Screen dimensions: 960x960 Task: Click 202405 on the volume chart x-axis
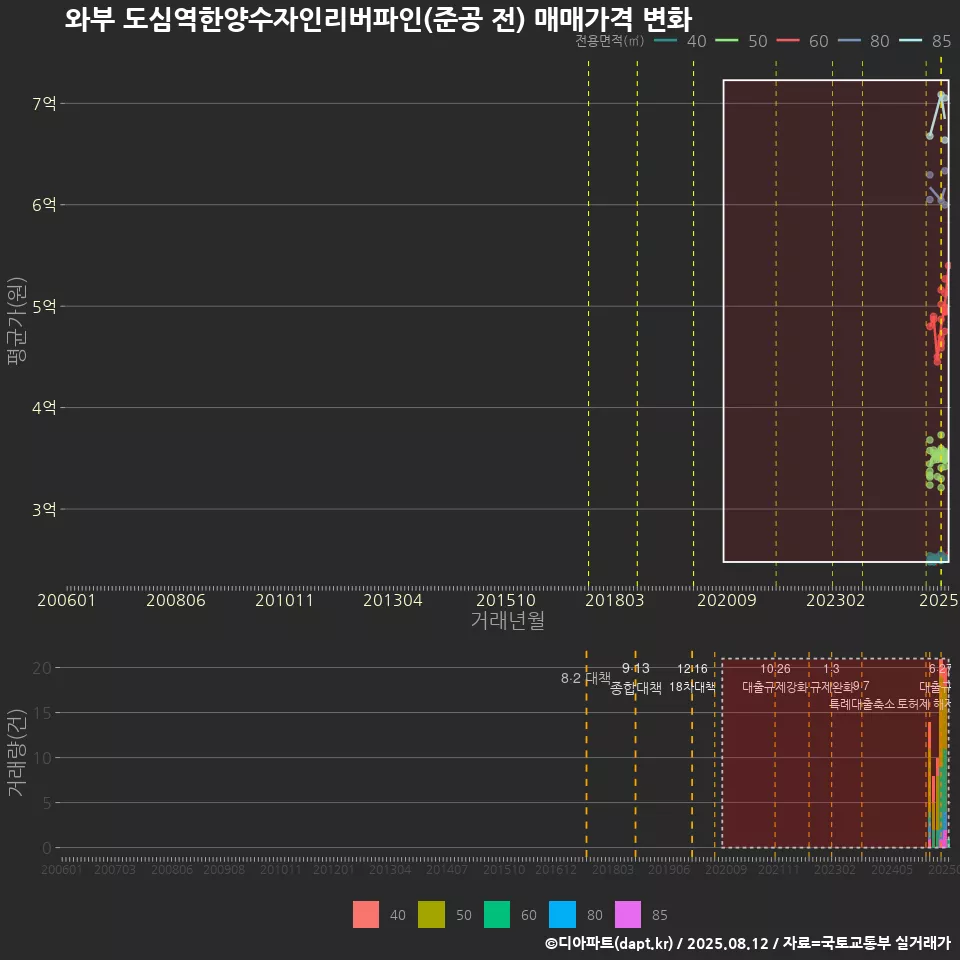892,869
